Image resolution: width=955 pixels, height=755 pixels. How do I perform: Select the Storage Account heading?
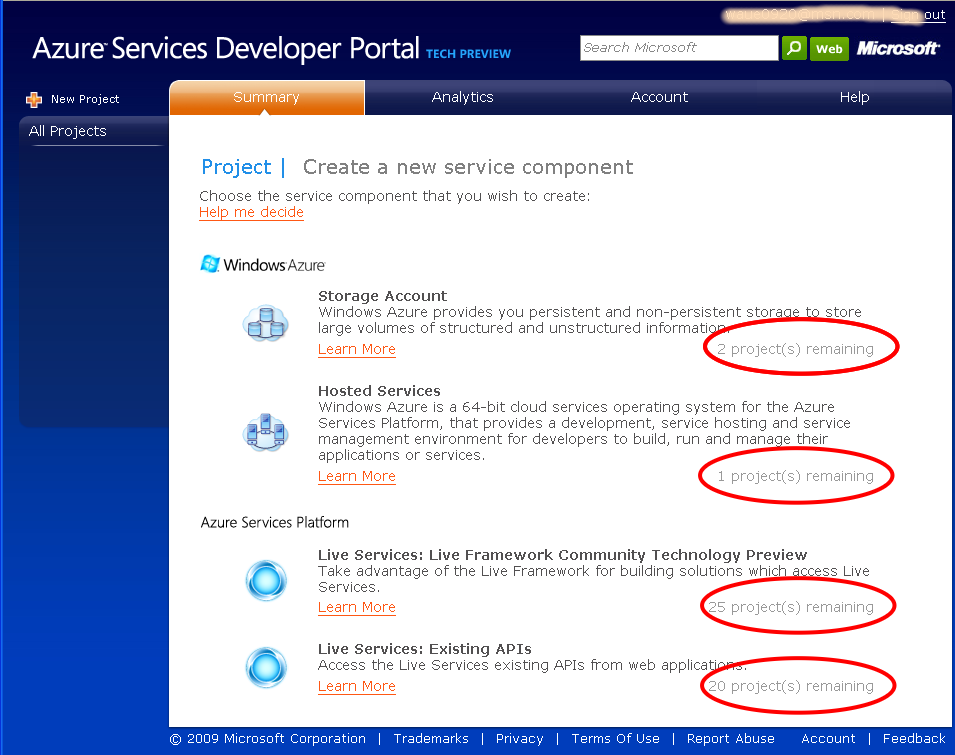(382, 296)
